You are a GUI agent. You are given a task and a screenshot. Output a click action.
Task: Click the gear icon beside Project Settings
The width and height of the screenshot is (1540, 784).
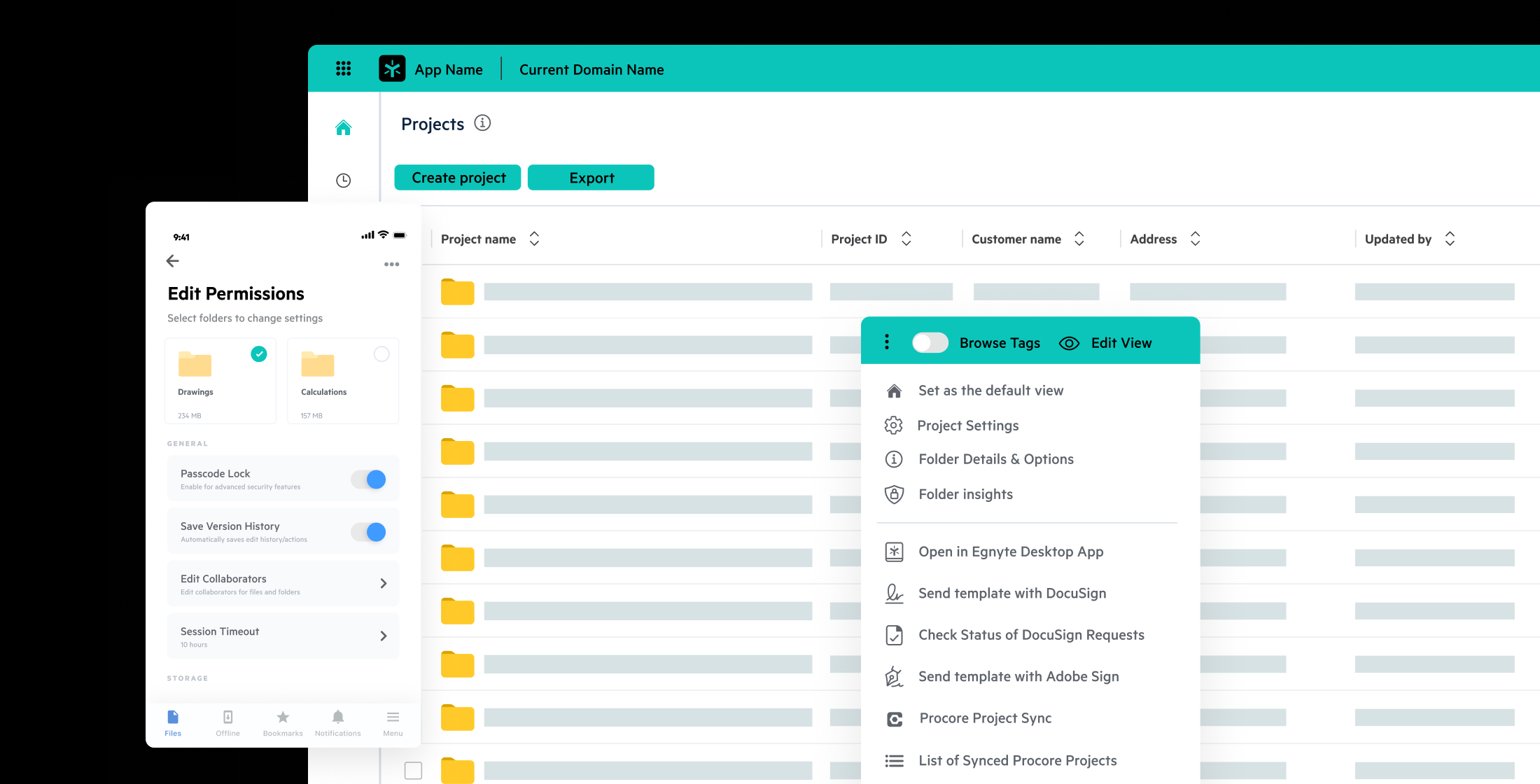893,425
